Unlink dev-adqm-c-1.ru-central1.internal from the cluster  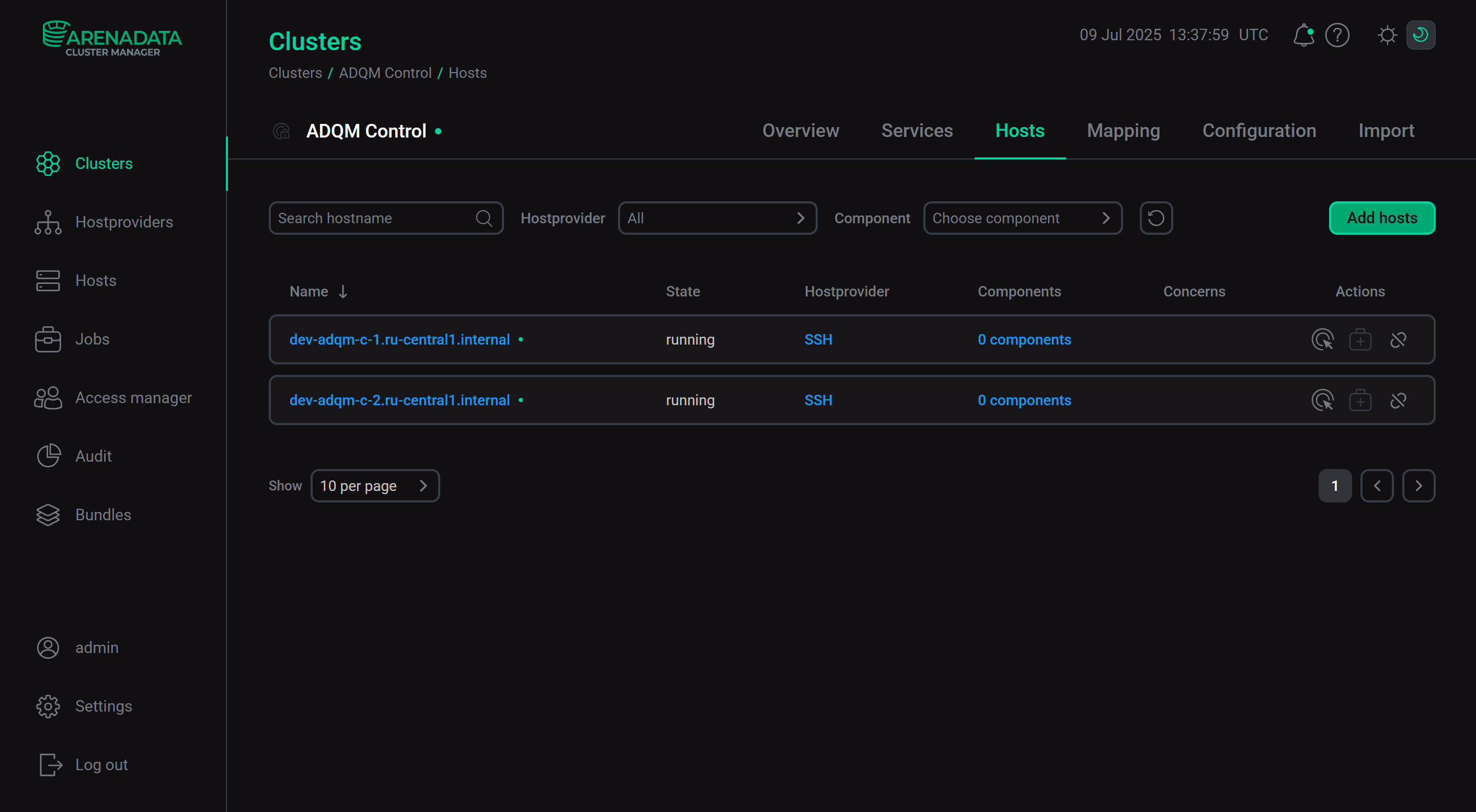(1398, 339)
